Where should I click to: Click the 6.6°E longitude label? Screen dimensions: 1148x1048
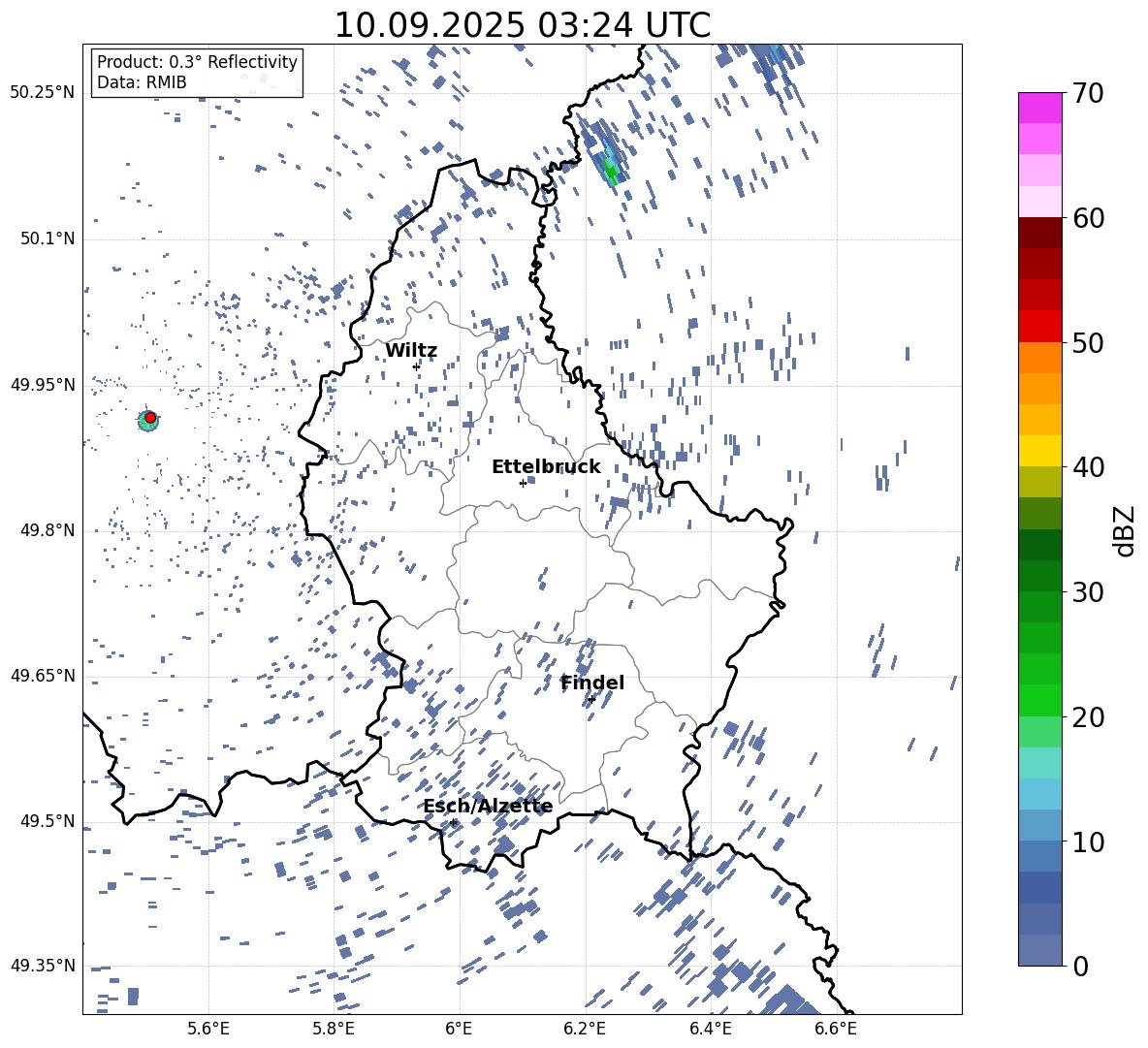coord(836,1029)
